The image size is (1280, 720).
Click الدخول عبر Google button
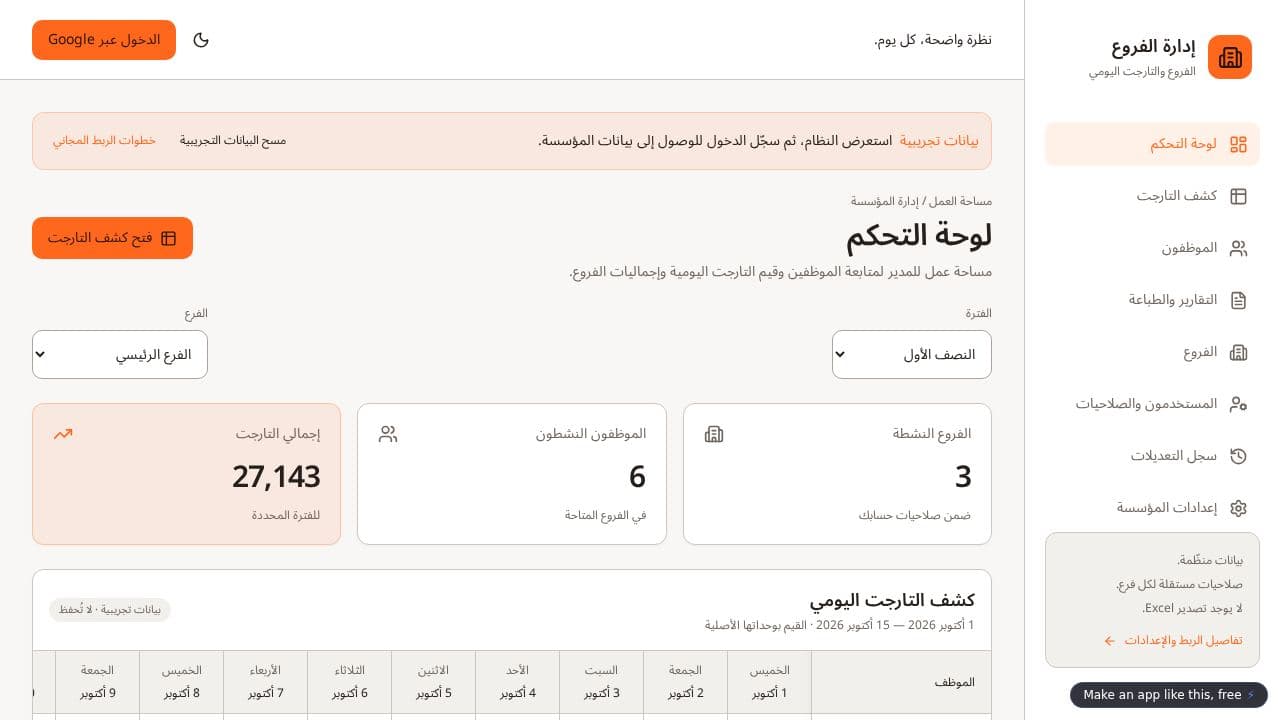pos(104,40)
